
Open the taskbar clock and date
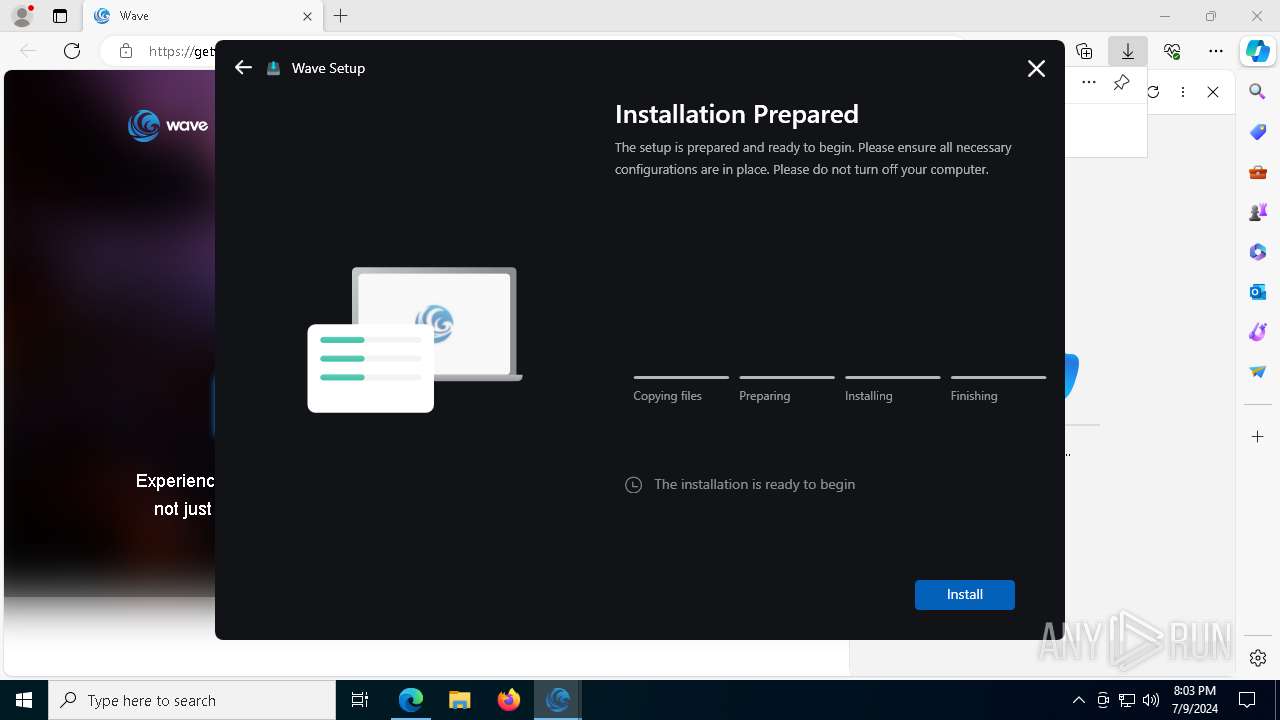1195,700
